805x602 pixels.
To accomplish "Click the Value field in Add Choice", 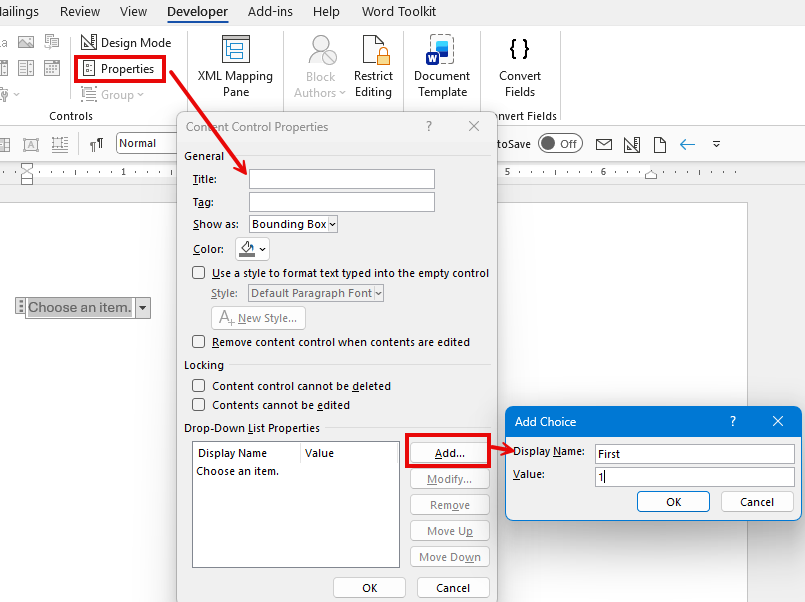I will tap(695, 477).
